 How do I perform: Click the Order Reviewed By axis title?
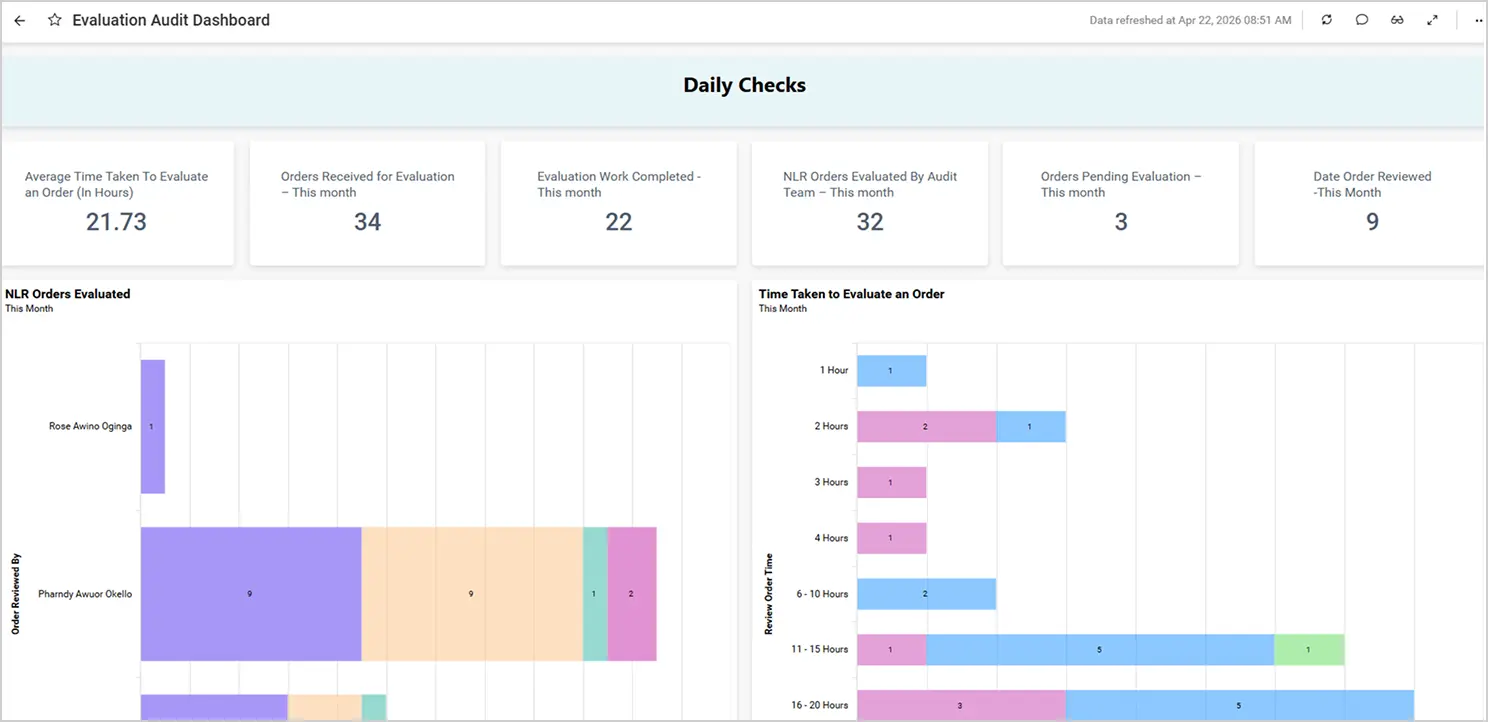pyautogui.click(x=15, y=594)
